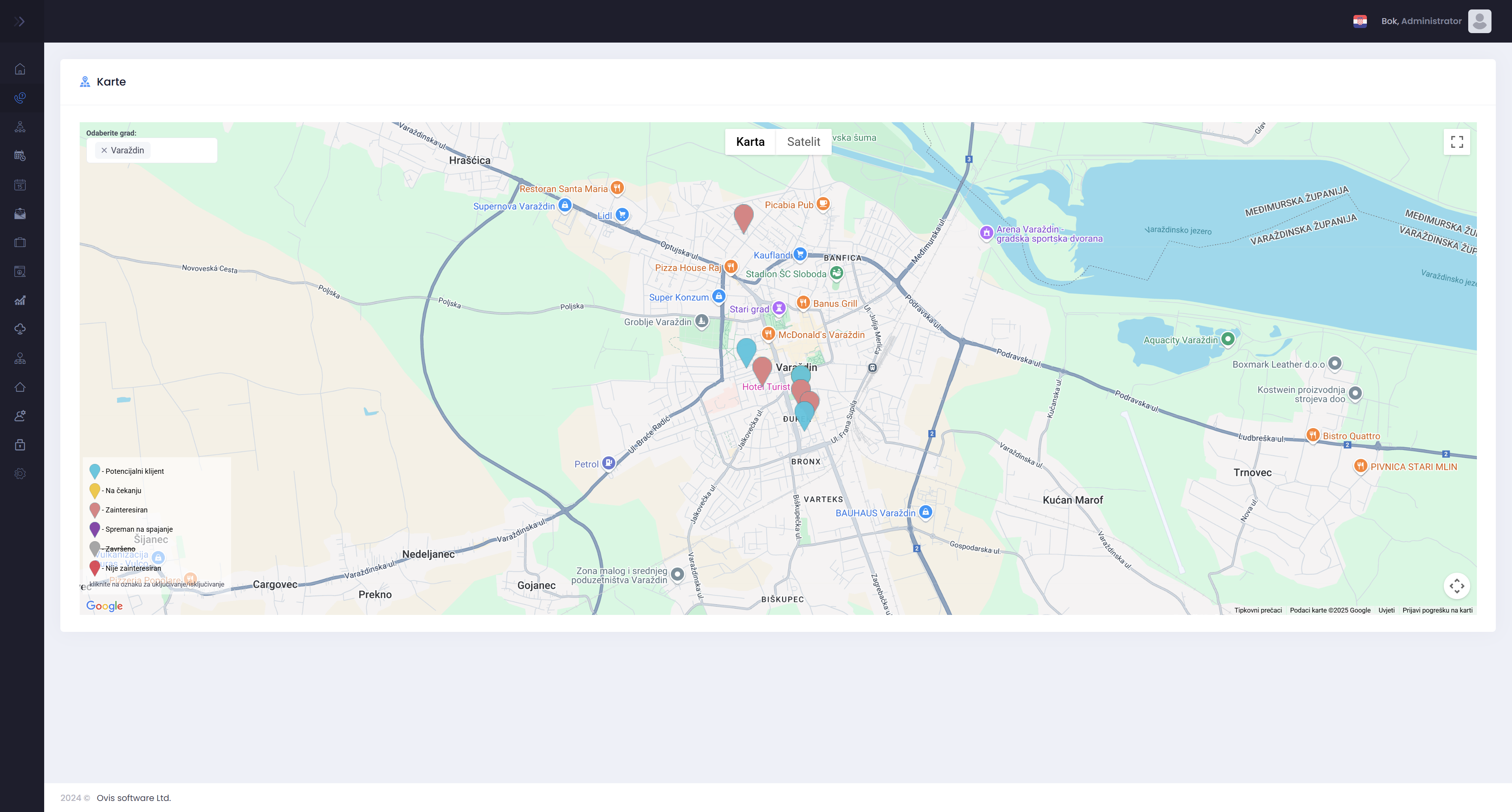Click the phone question-mark sidebar icon

[x=20, y=98]
